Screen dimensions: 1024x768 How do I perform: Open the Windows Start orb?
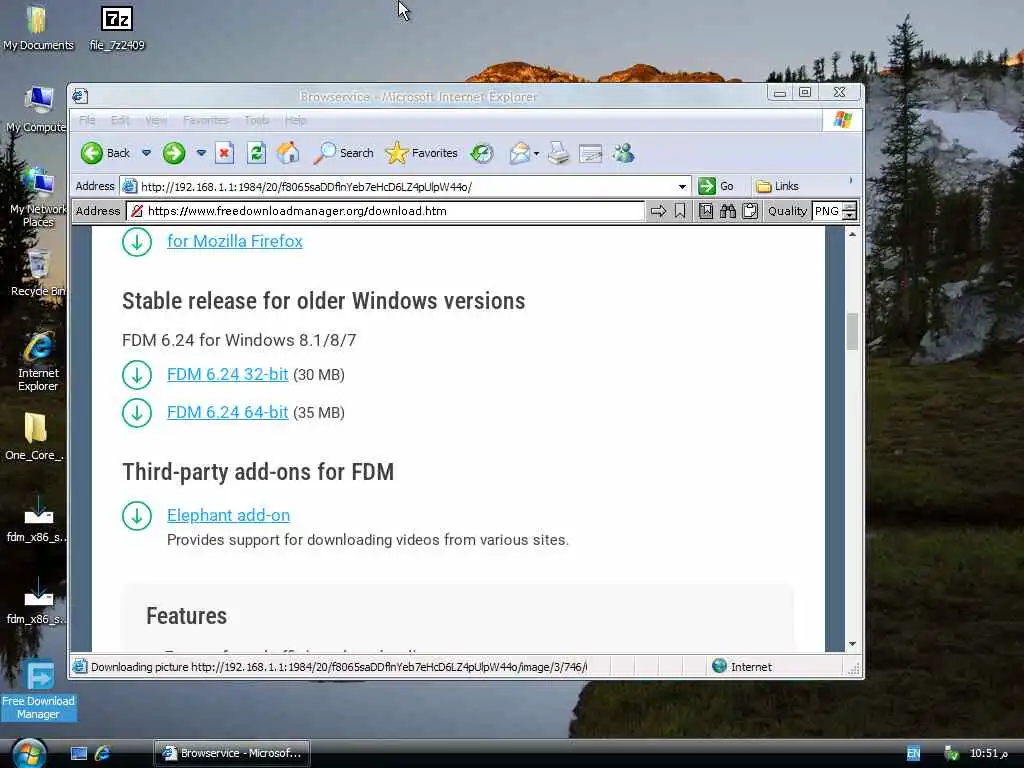[x=29, y=753]
